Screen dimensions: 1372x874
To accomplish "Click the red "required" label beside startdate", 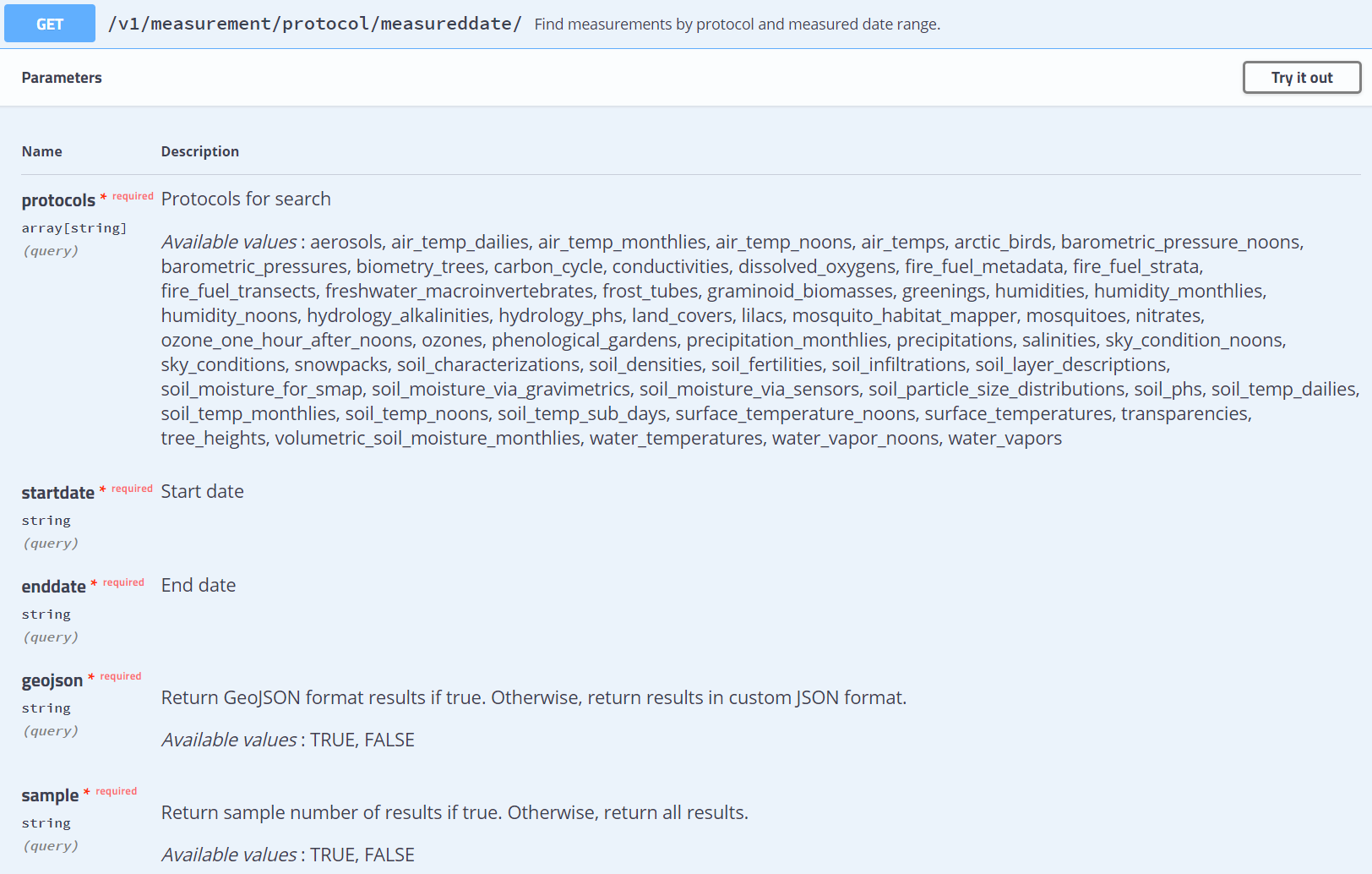I will pos(132,489).
